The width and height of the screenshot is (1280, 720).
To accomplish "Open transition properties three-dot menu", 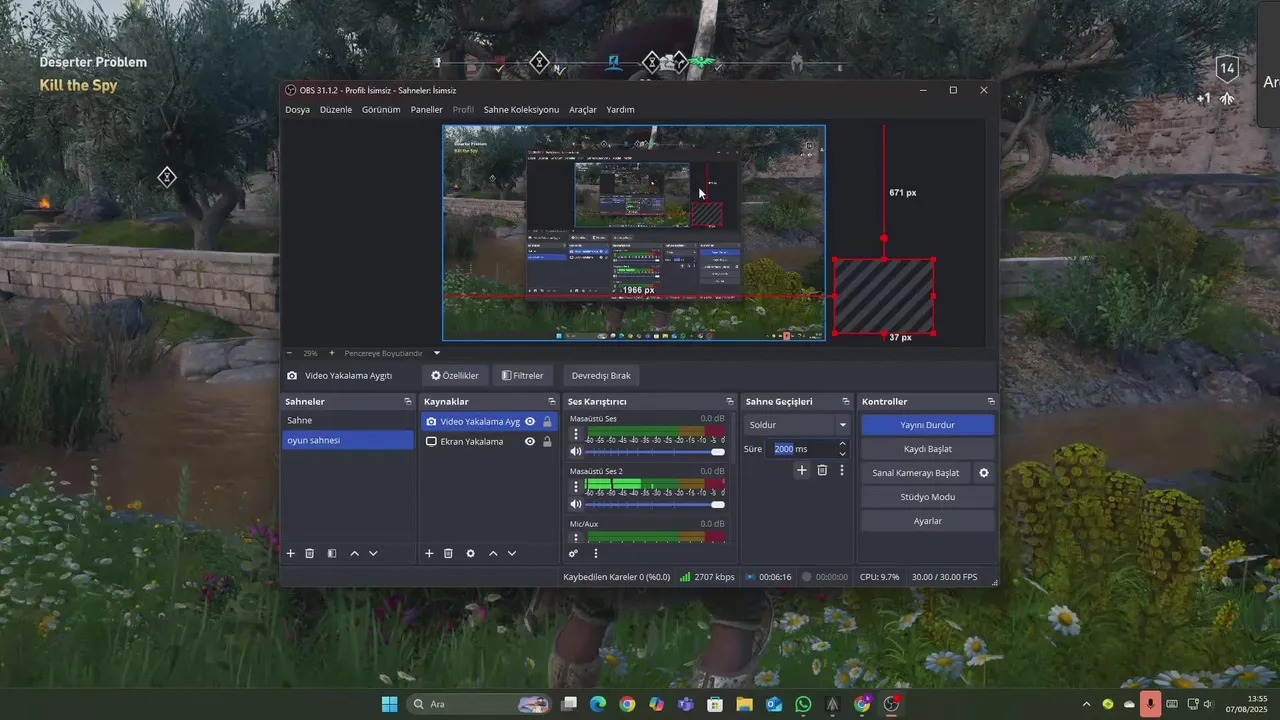I will tap(842, 470).
